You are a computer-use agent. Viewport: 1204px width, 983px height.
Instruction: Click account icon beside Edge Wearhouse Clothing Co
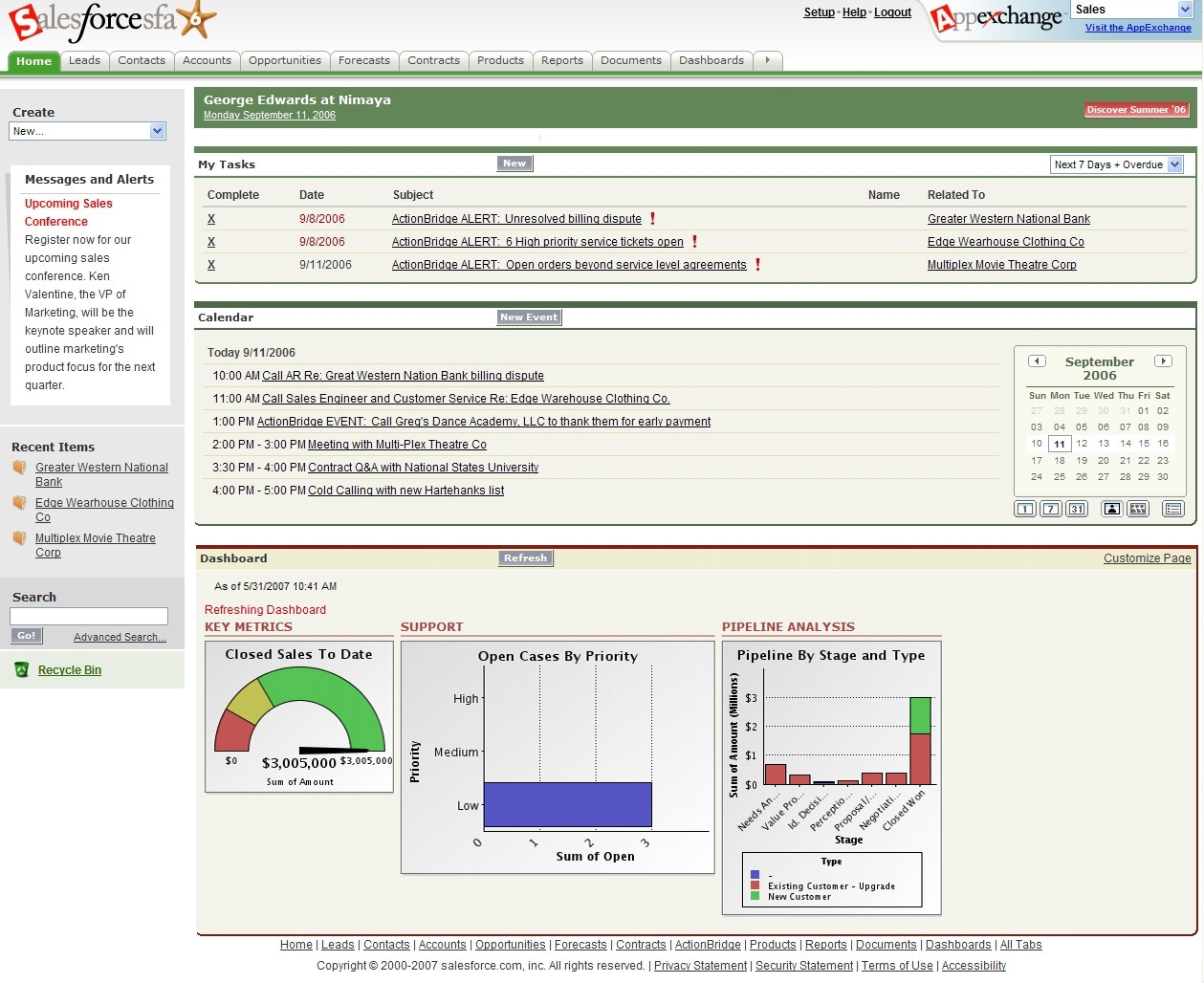click(20, 503)
